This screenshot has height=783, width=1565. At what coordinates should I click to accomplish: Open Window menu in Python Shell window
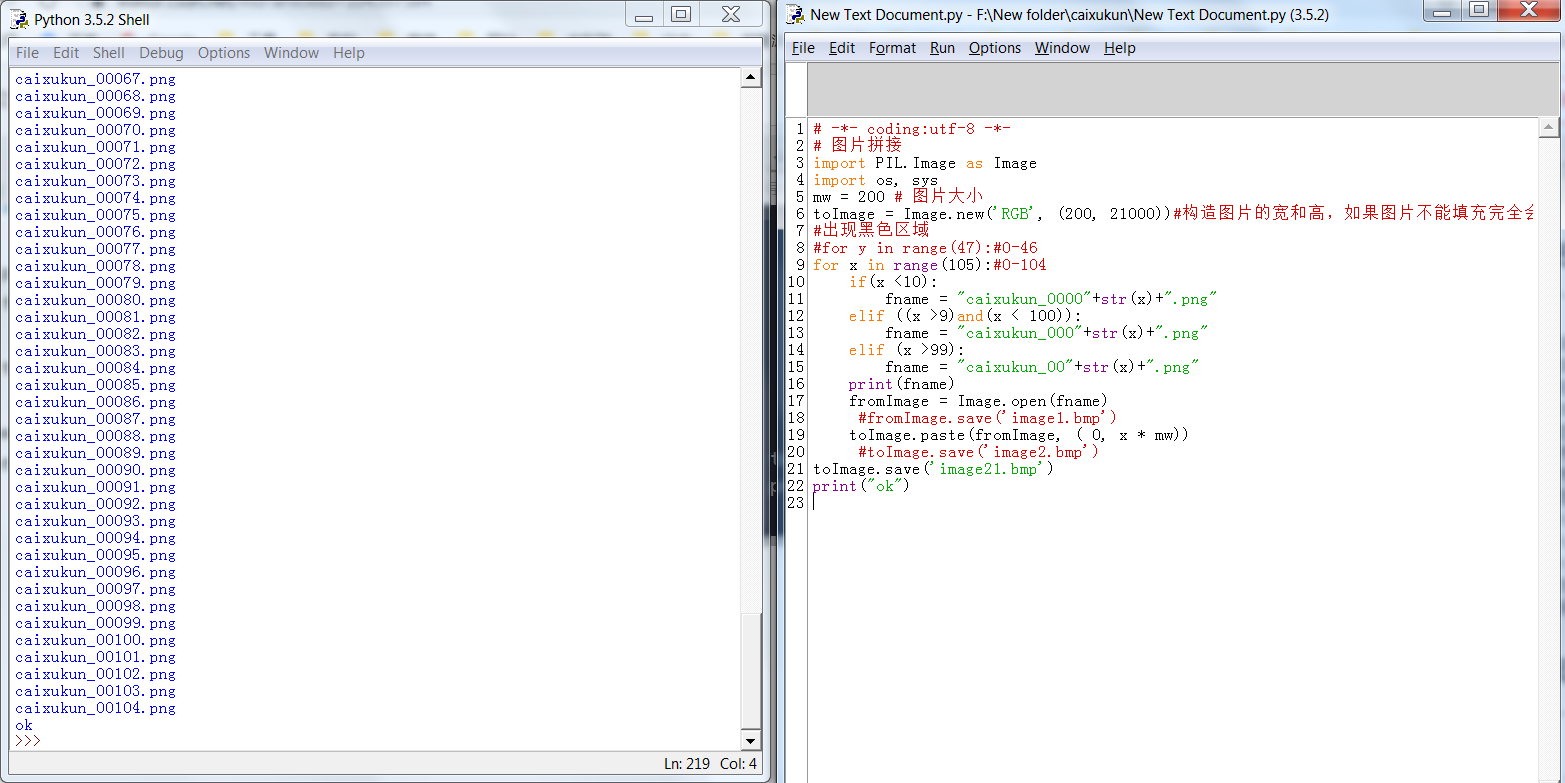coord(291,53)
